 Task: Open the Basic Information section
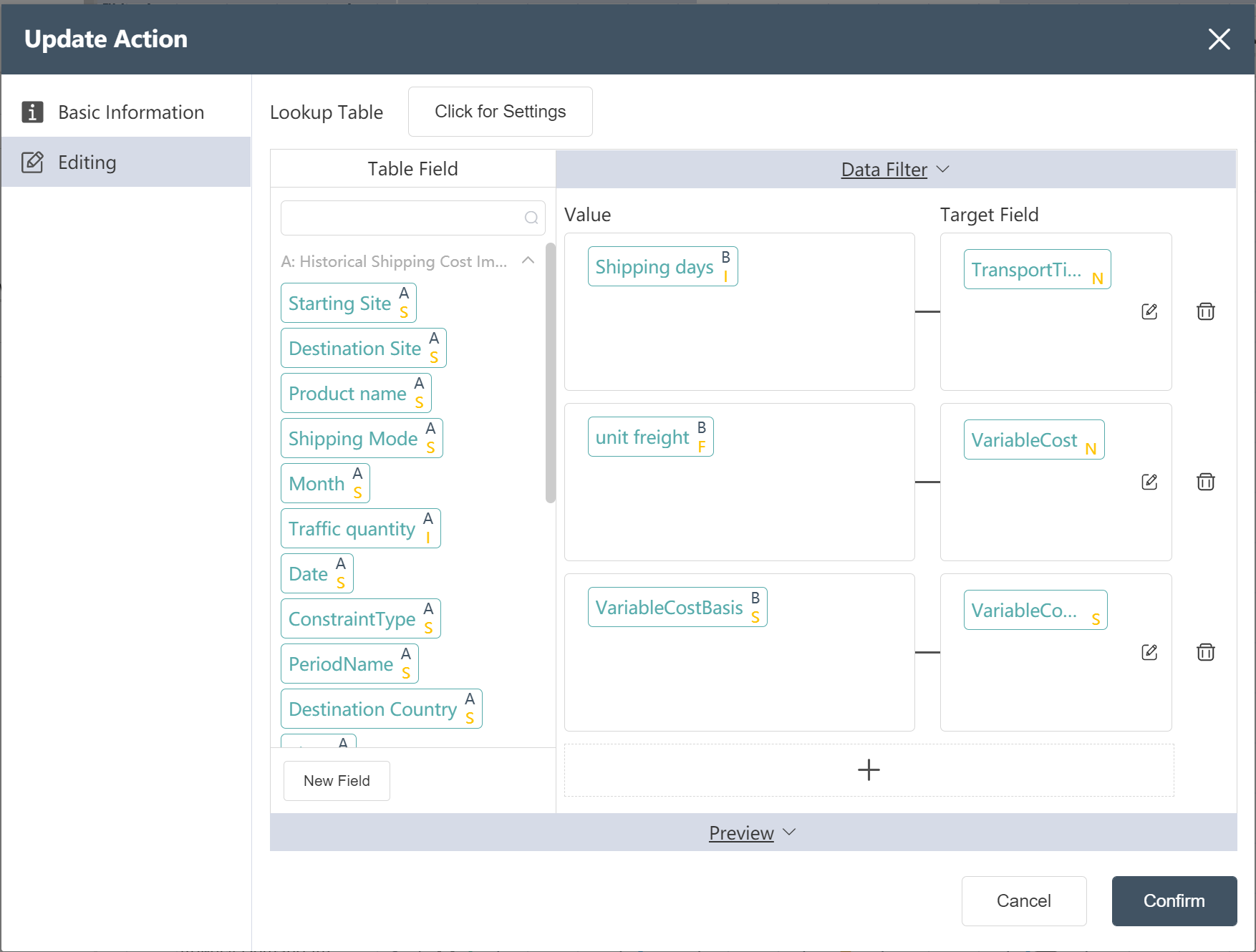(x=126, y=112)
